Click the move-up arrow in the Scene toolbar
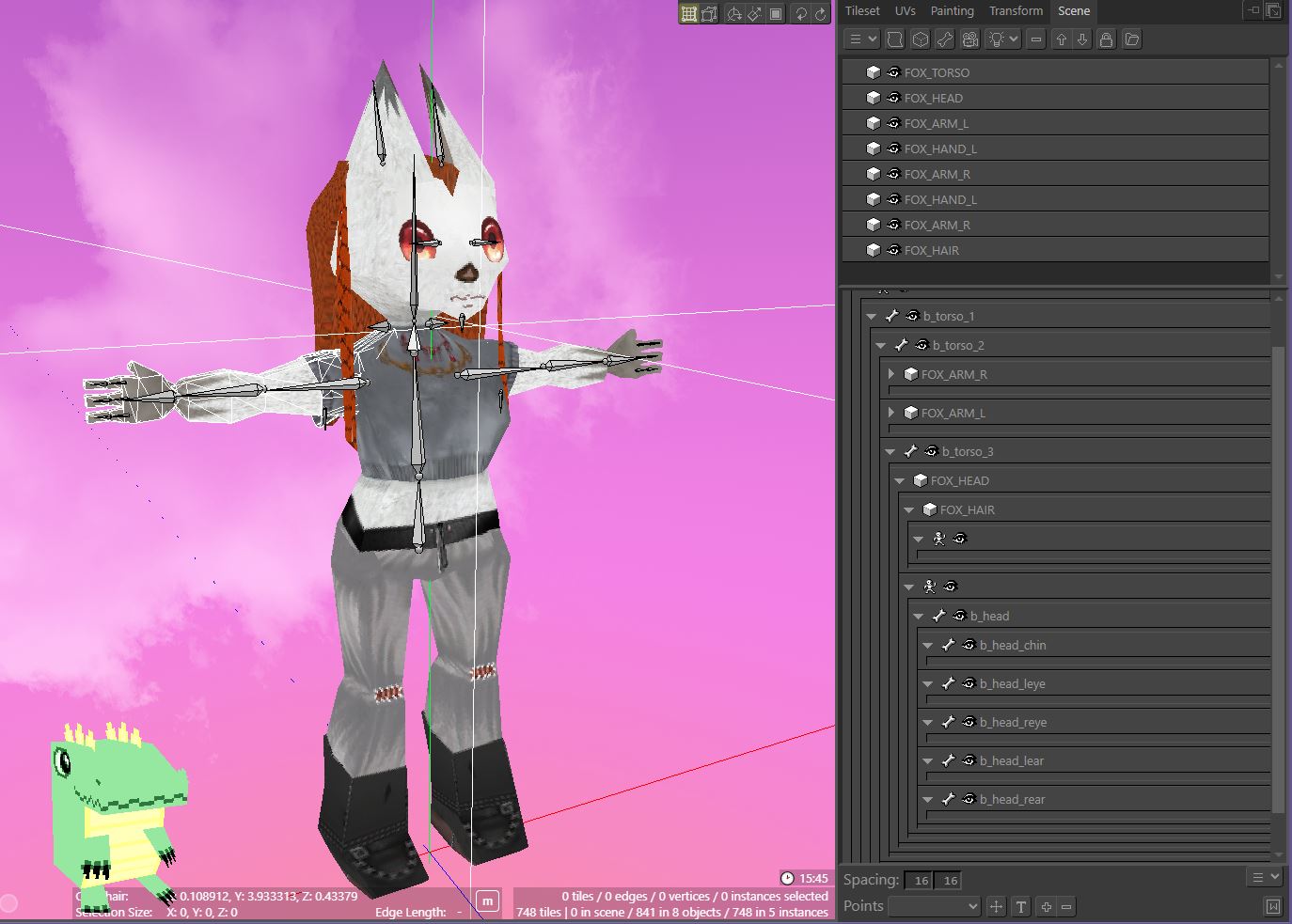The image size is (1292, 924). tap(1060, 39)
